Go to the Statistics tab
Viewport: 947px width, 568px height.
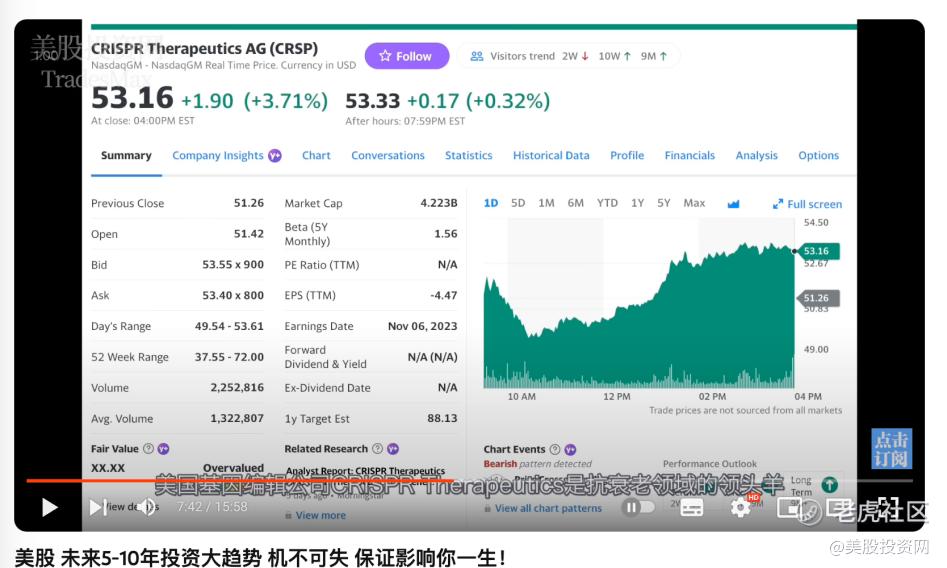pyautogui.click(x=469, y=155)
